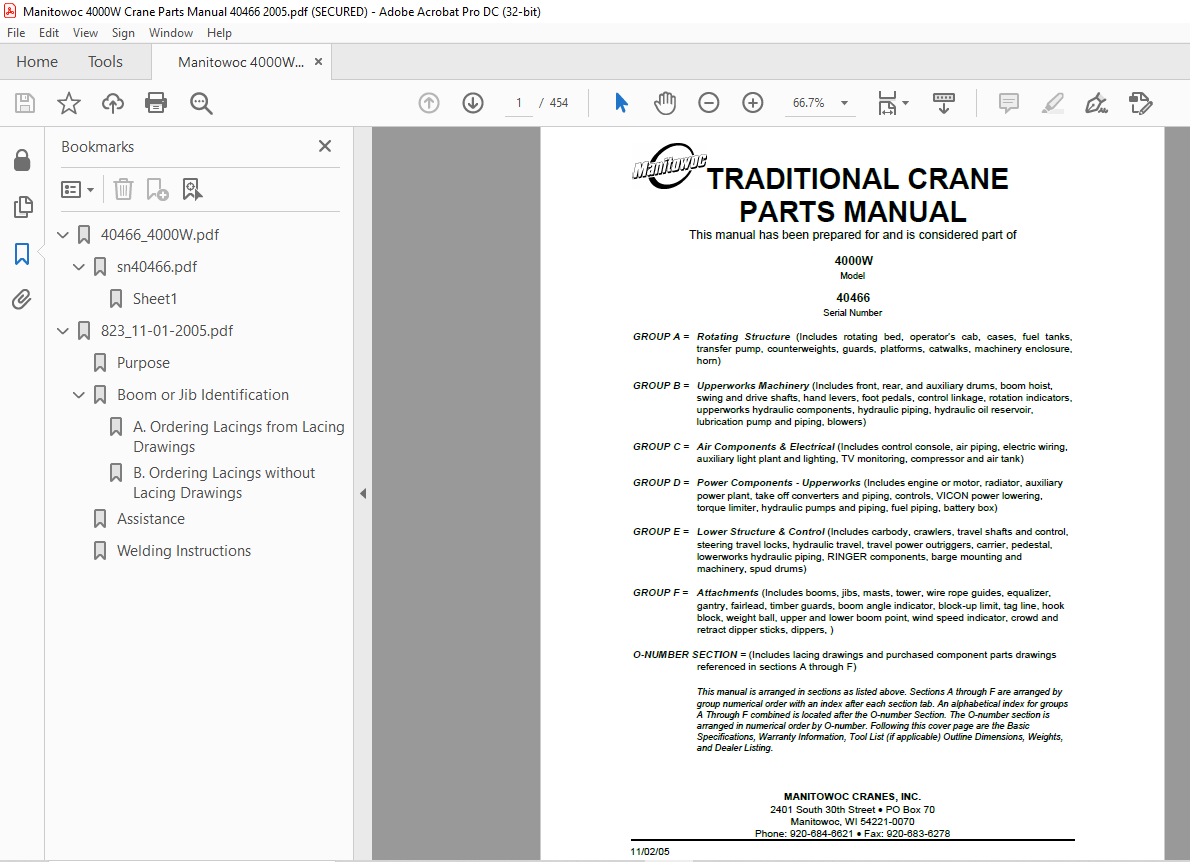Screen dimensions: 1190x862
Task: Collapse the sn40466.pdf bookmark
Action: (x=79, y=267)
